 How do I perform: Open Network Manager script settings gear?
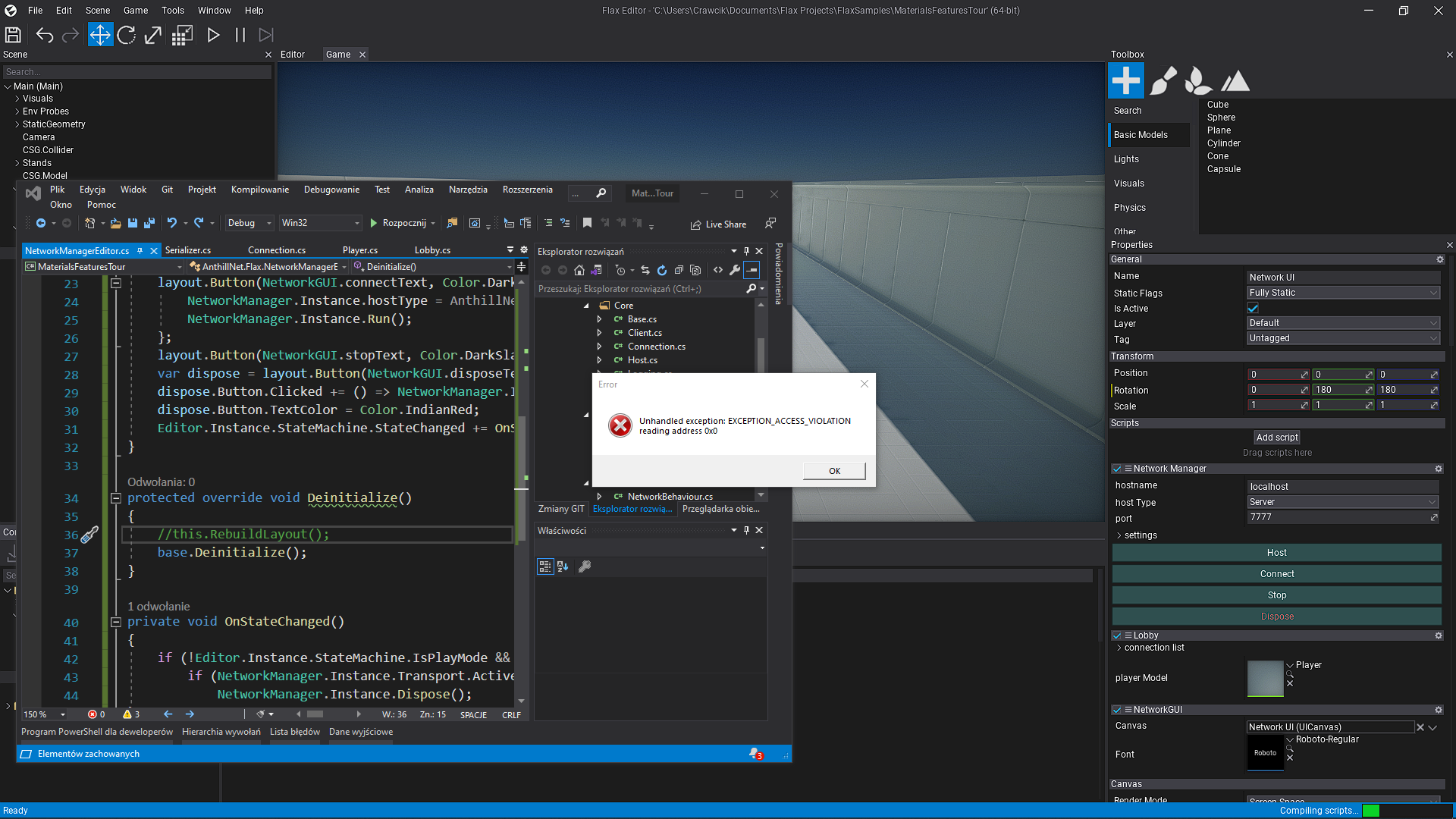pyautogui.click(x=1439, y=469)
